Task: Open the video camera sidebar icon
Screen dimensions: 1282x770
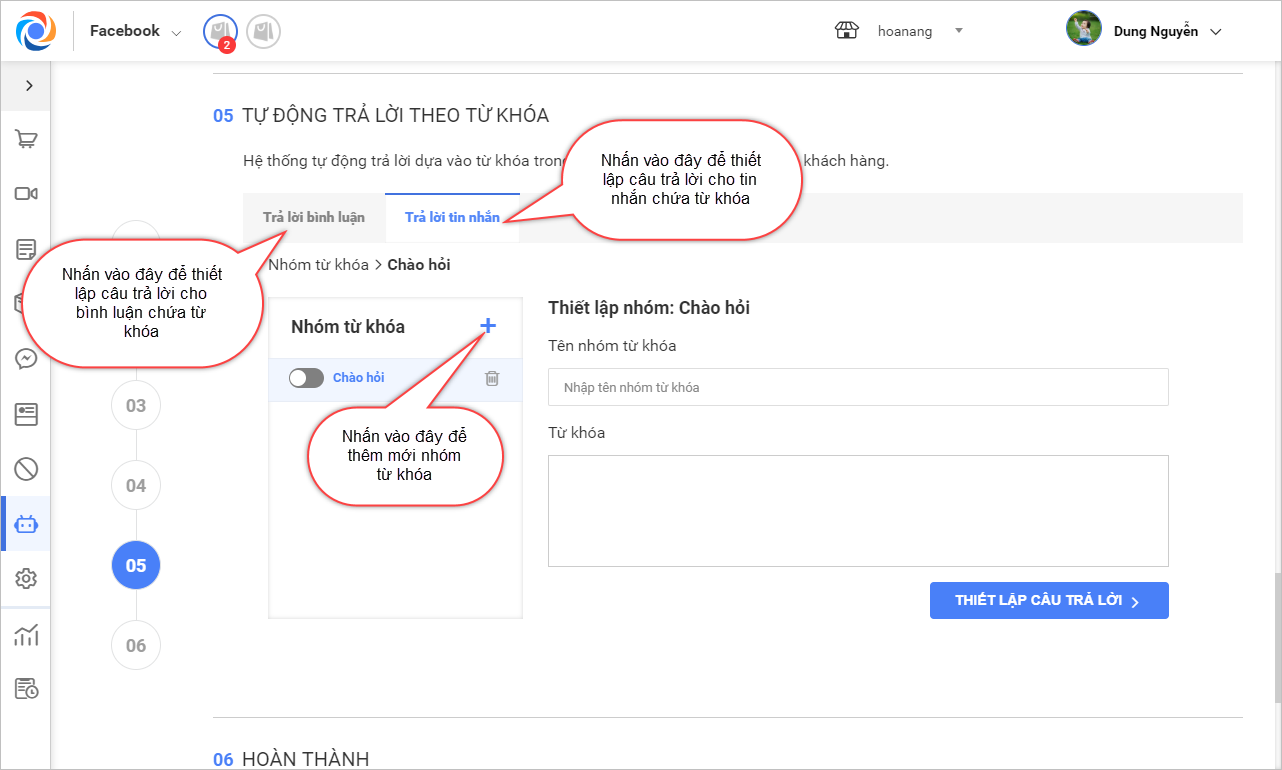Action: [26, 194]
